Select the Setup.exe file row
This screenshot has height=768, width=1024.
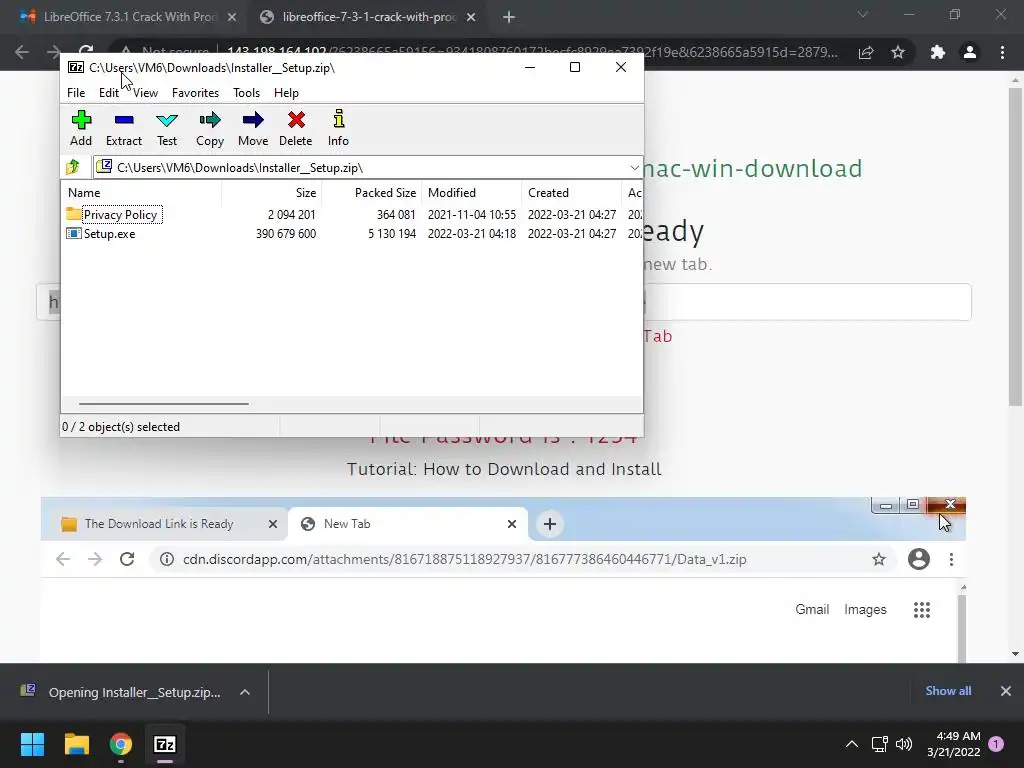[353, 234]
